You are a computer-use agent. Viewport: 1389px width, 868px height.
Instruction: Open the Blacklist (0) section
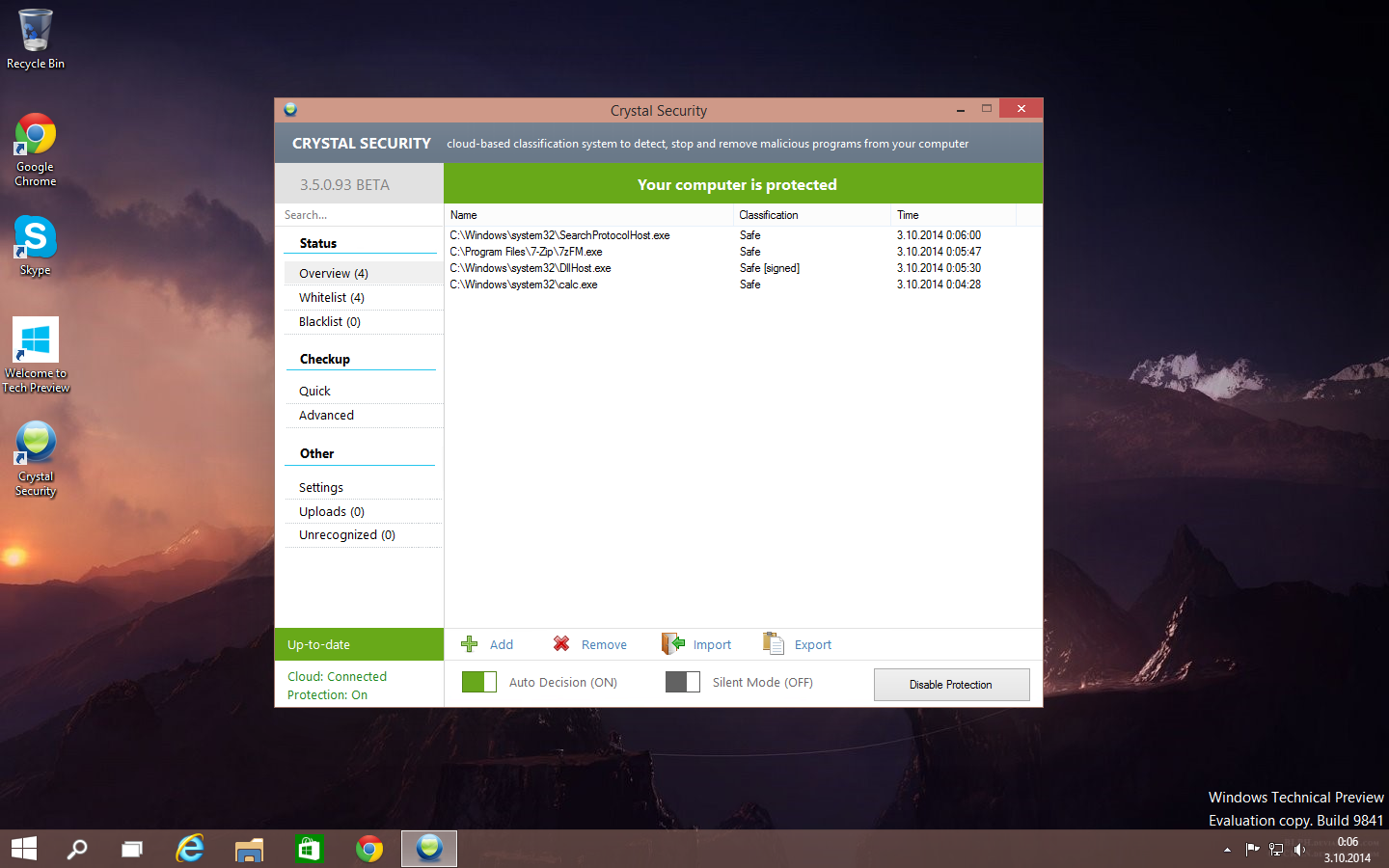tap(330, 322)
